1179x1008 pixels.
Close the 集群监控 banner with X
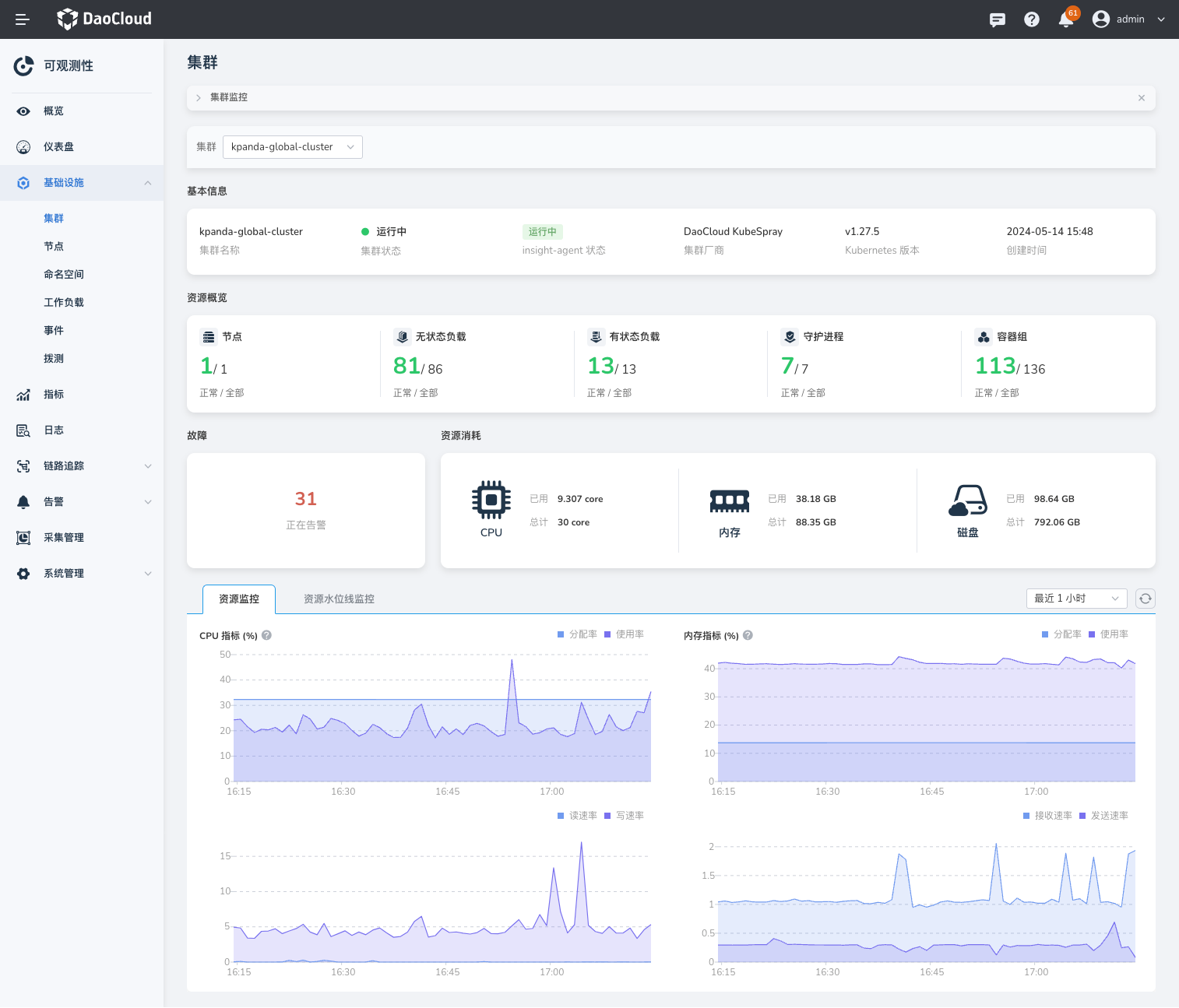(1141, 98)
